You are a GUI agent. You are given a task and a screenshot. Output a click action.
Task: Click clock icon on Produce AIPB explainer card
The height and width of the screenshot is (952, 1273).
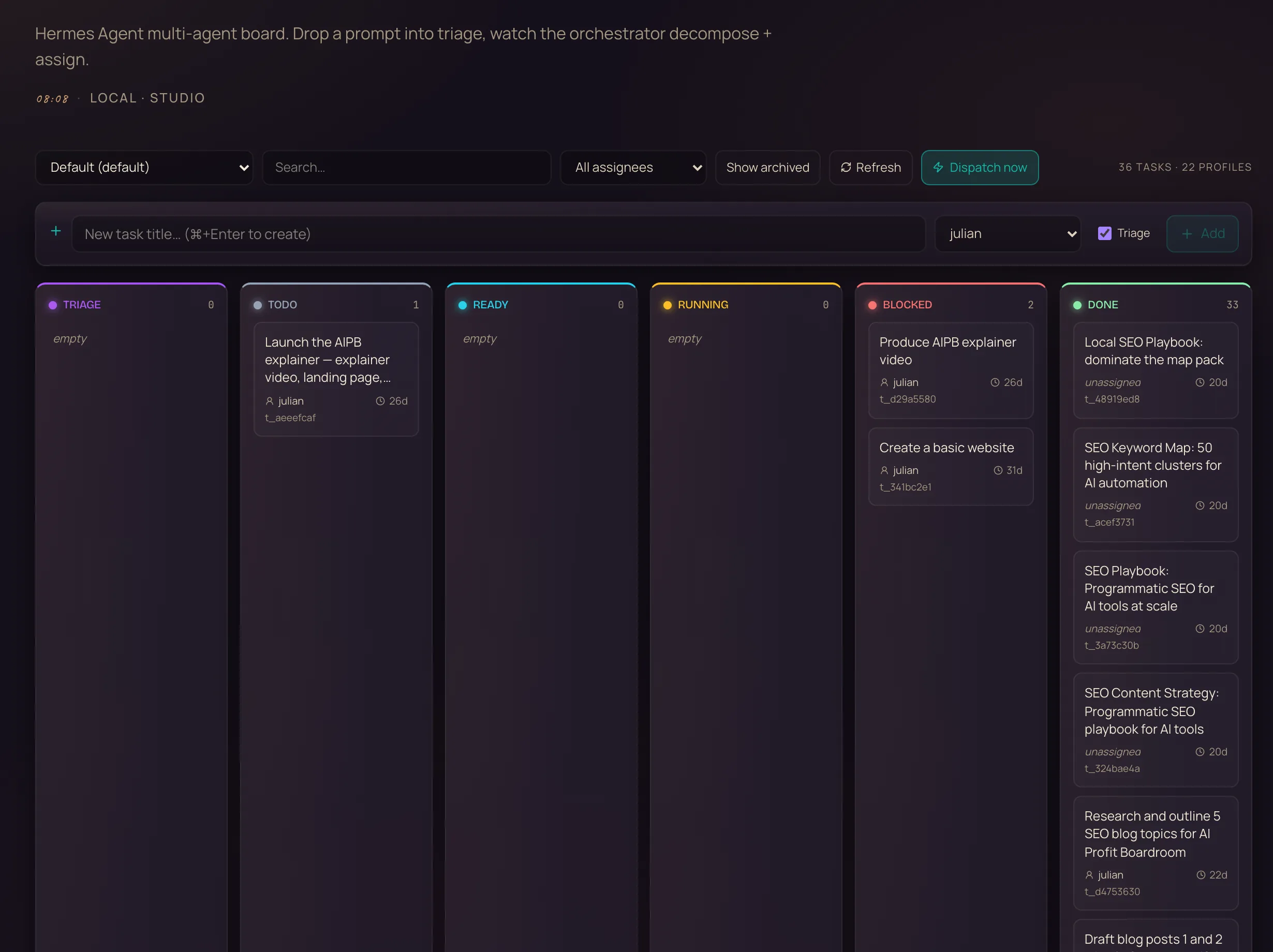click(995, 382)
